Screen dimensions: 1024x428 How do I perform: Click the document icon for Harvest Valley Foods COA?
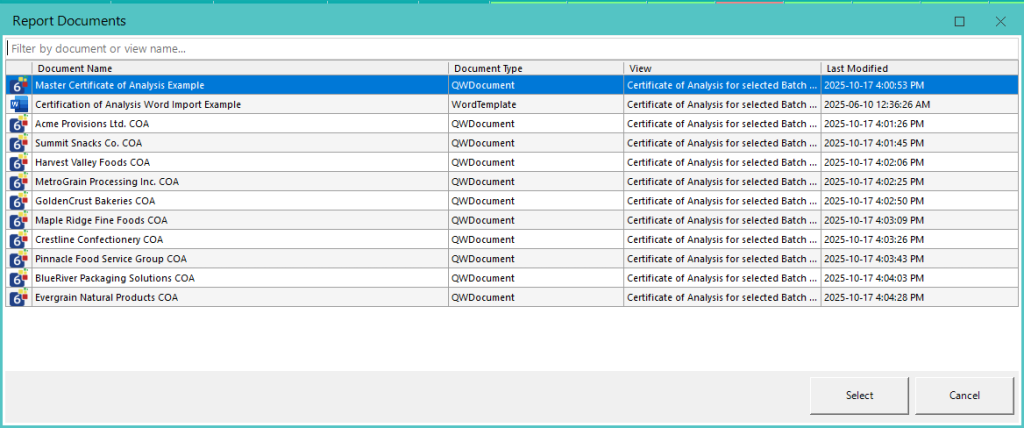tap(18, 163)
